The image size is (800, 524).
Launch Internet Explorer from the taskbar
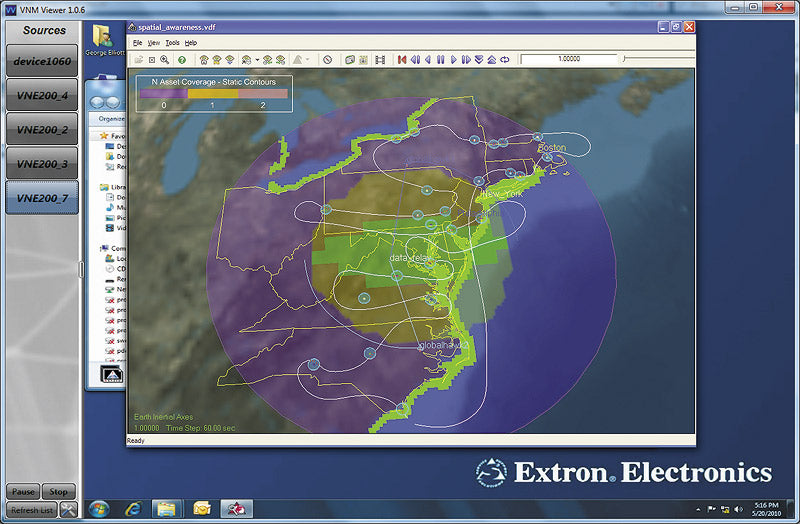click(x=134, y=509)
